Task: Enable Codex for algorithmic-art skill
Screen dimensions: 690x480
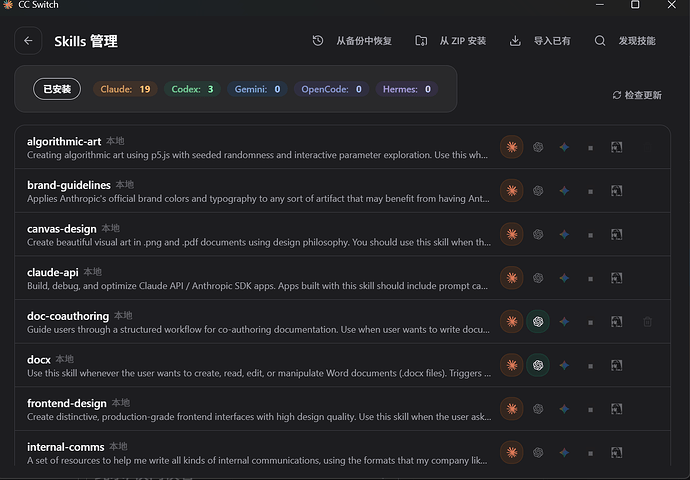Action: [538, 147]
